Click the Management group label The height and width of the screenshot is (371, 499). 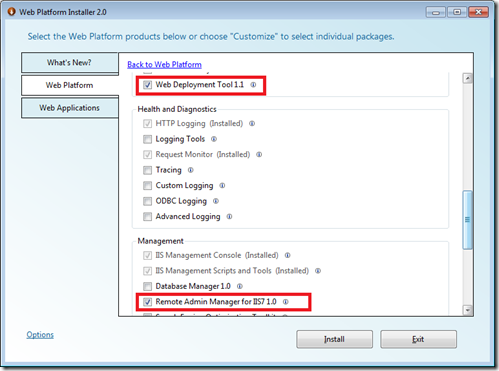click(x=161, y=241)
